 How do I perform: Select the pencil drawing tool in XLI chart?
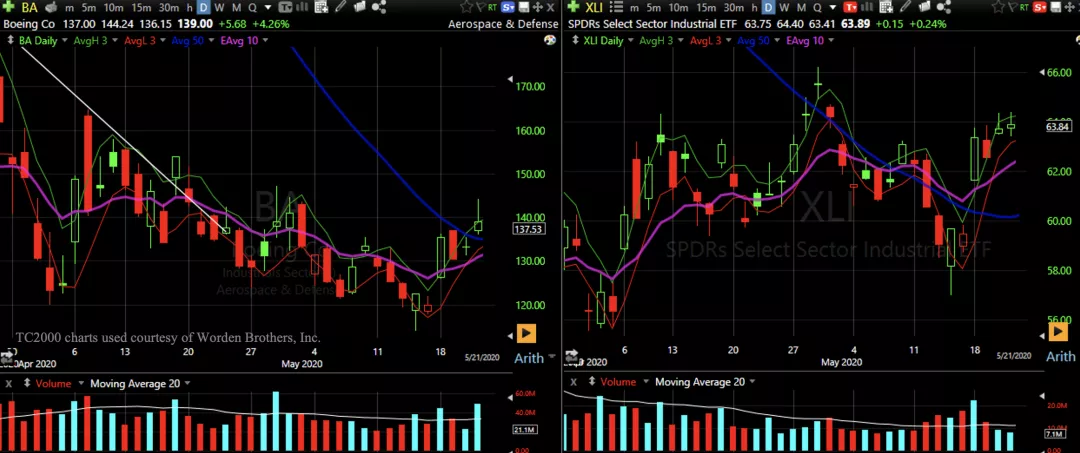[905, 6]
